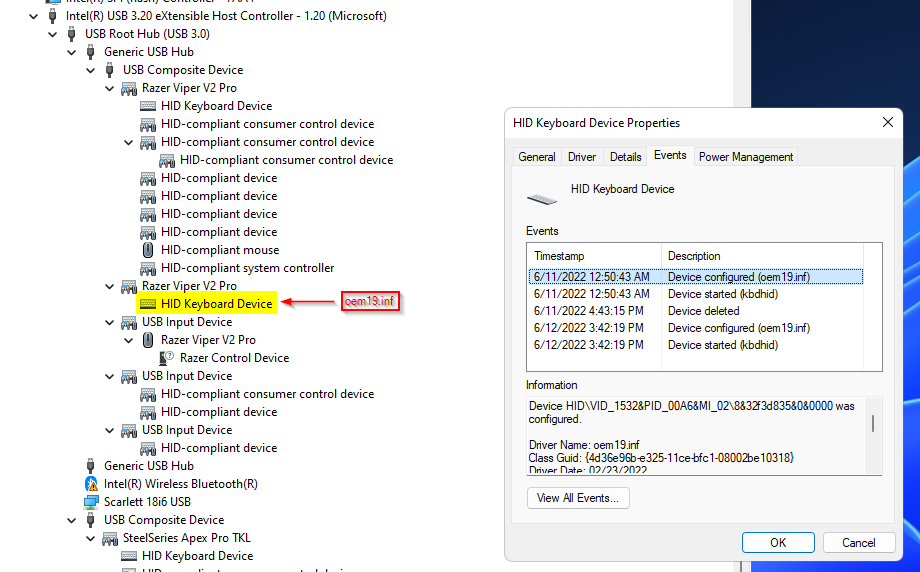Click the HID-compliant mouse icon
The width and height of the screenshot is (920, 572).
coord(148,250)
